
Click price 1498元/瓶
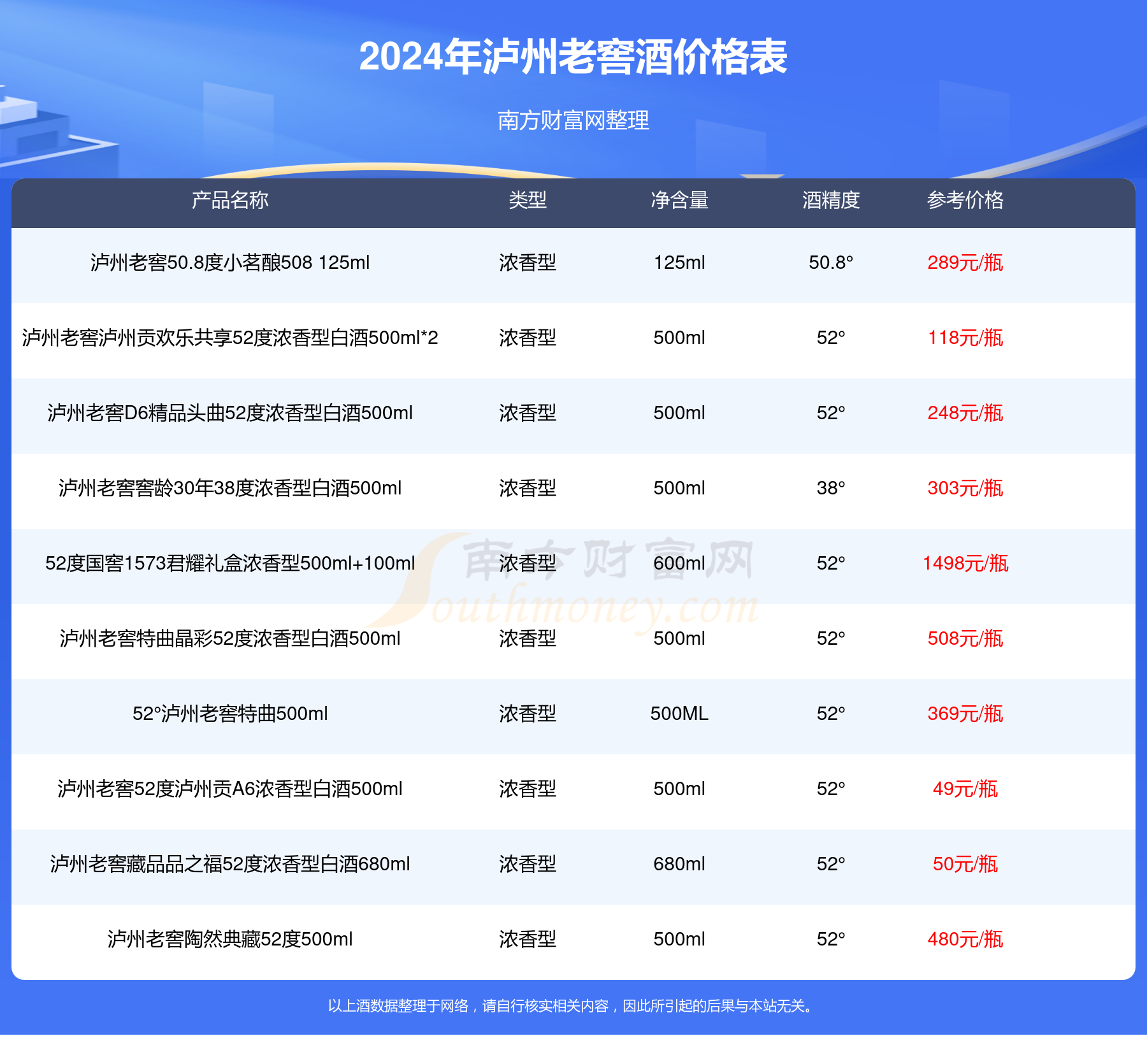pyautogui.click(x=965, y=563)
